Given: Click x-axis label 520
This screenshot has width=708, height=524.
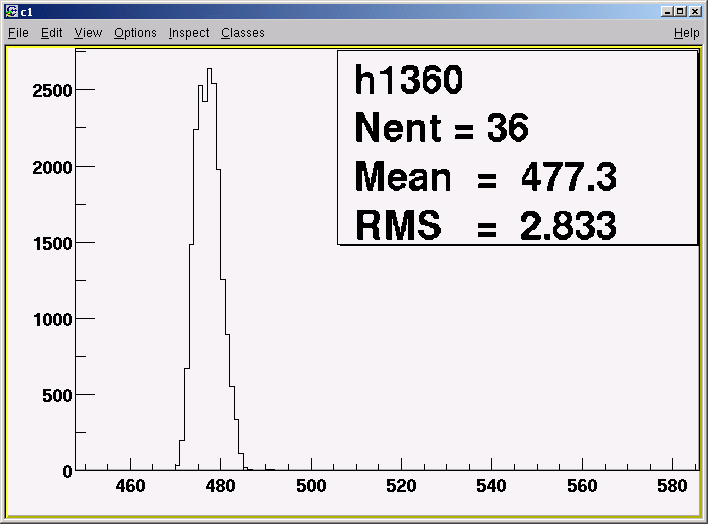Looking at the screenshot, I should (401, 486).
